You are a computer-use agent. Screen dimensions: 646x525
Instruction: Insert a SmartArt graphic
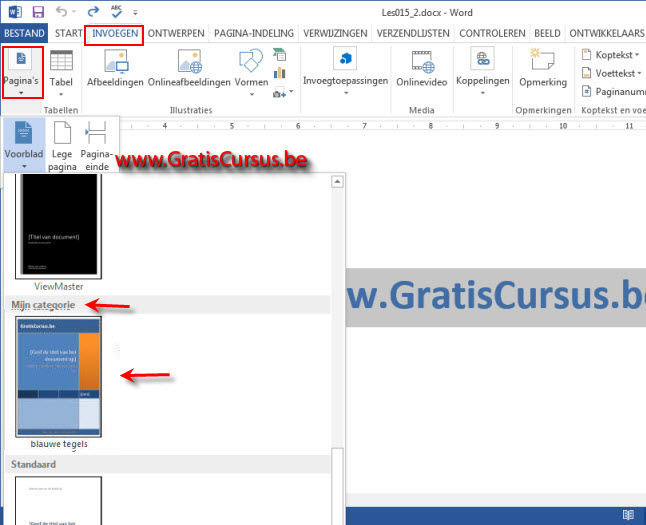click(279, 54)
